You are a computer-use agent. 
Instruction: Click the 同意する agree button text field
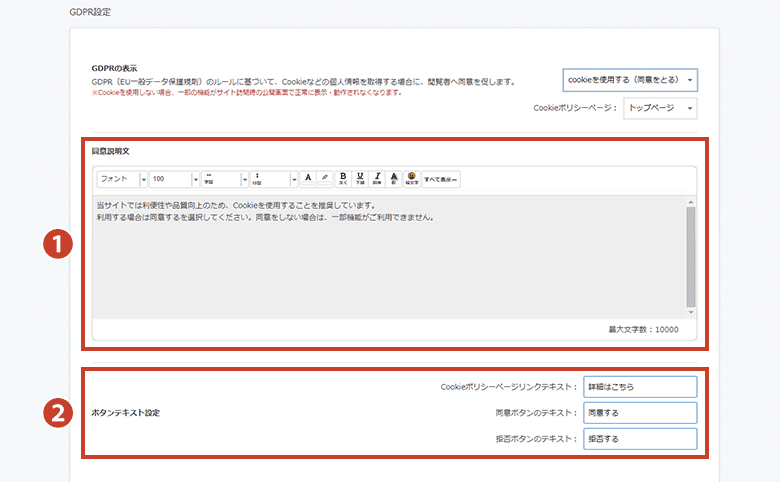pos(640,413)
